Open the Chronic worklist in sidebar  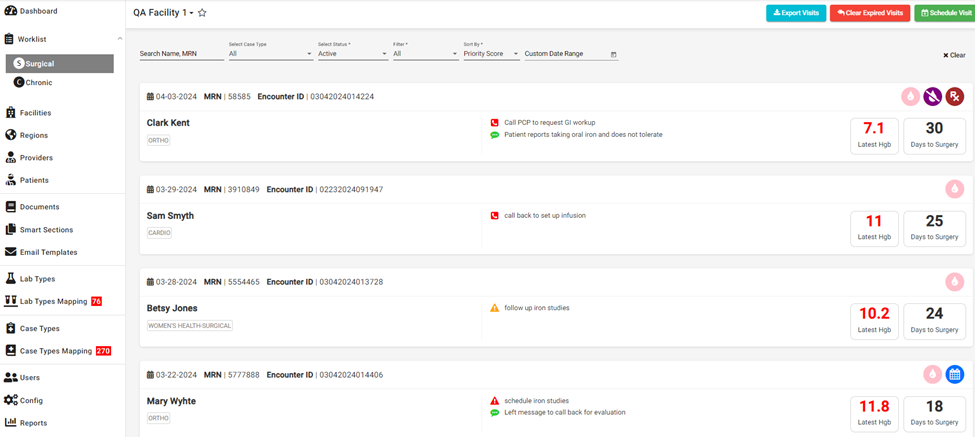(38, 83)
